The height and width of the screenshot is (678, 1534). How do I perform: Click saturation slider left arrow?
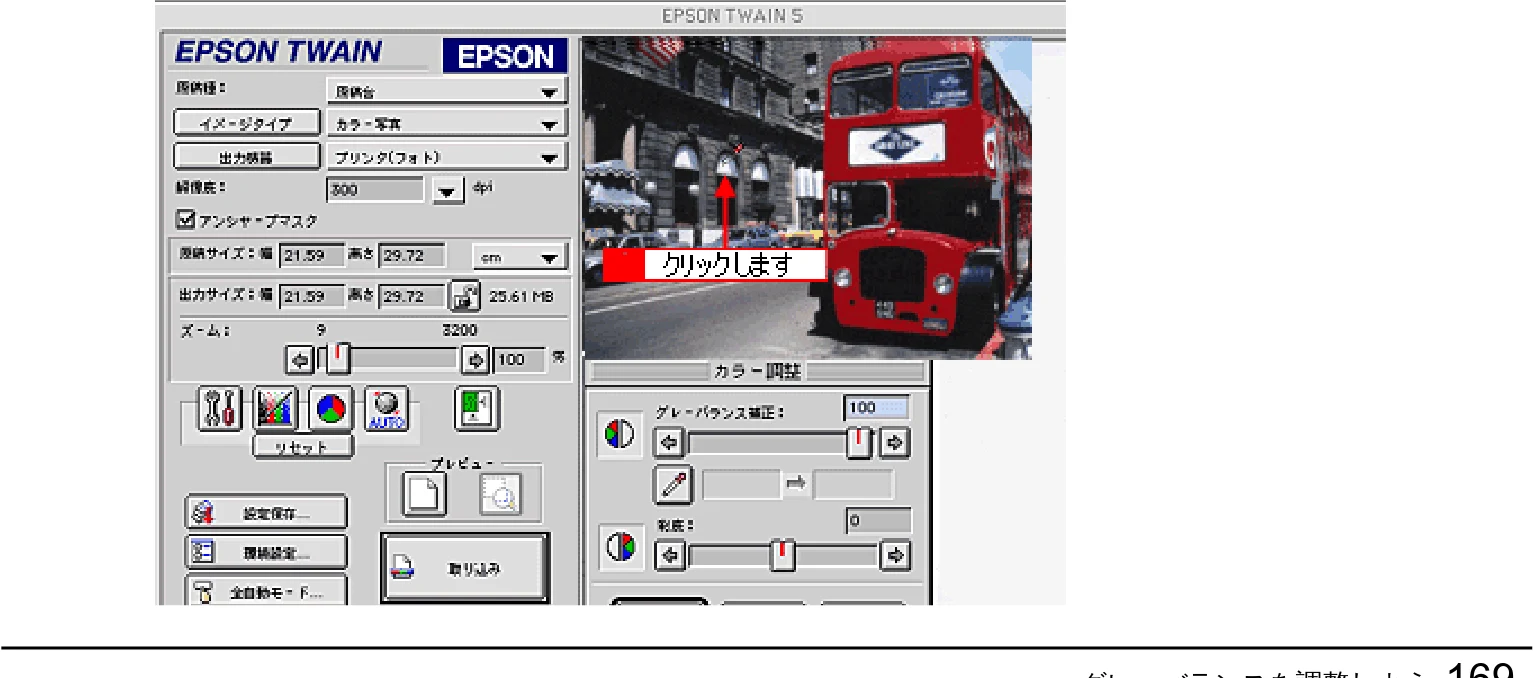click(x=668, y=555)
